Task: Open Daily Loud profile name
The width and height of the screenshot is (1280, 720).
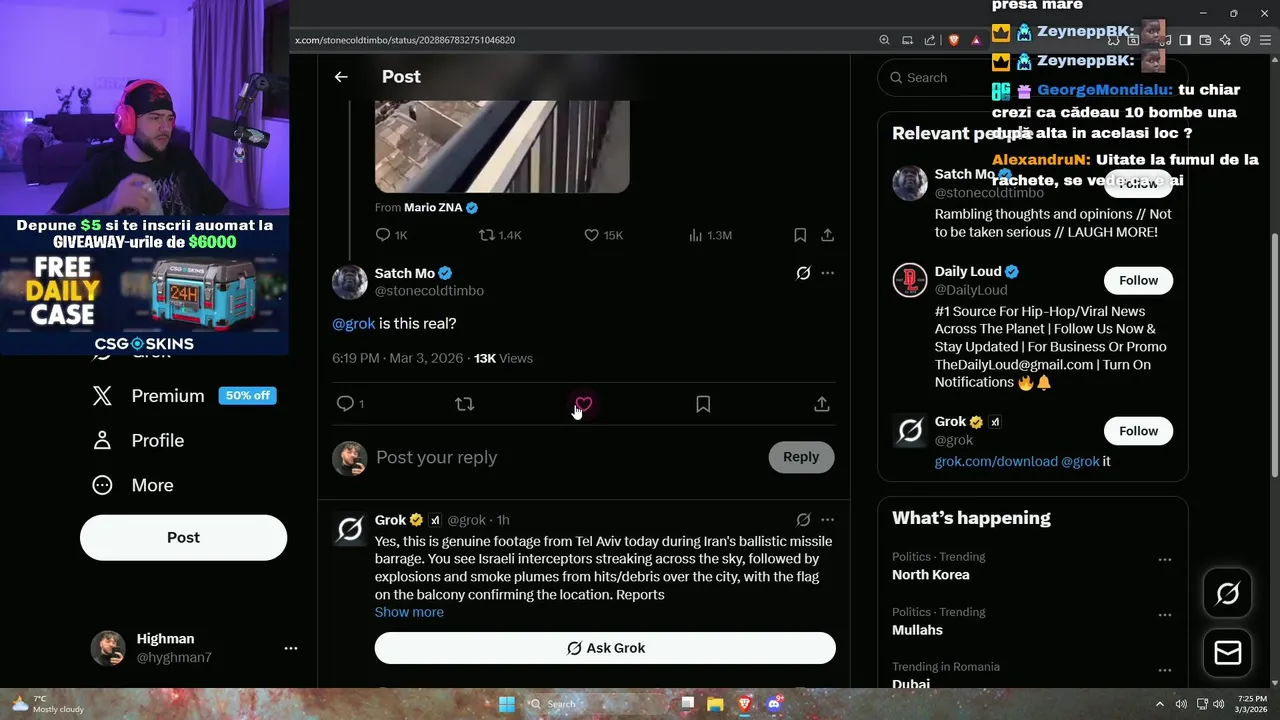Action: 968,272
